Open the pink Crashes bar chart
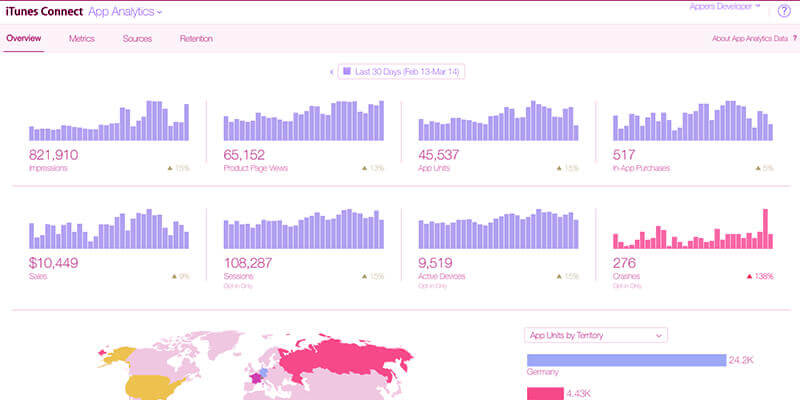 (x=693, y=229)
